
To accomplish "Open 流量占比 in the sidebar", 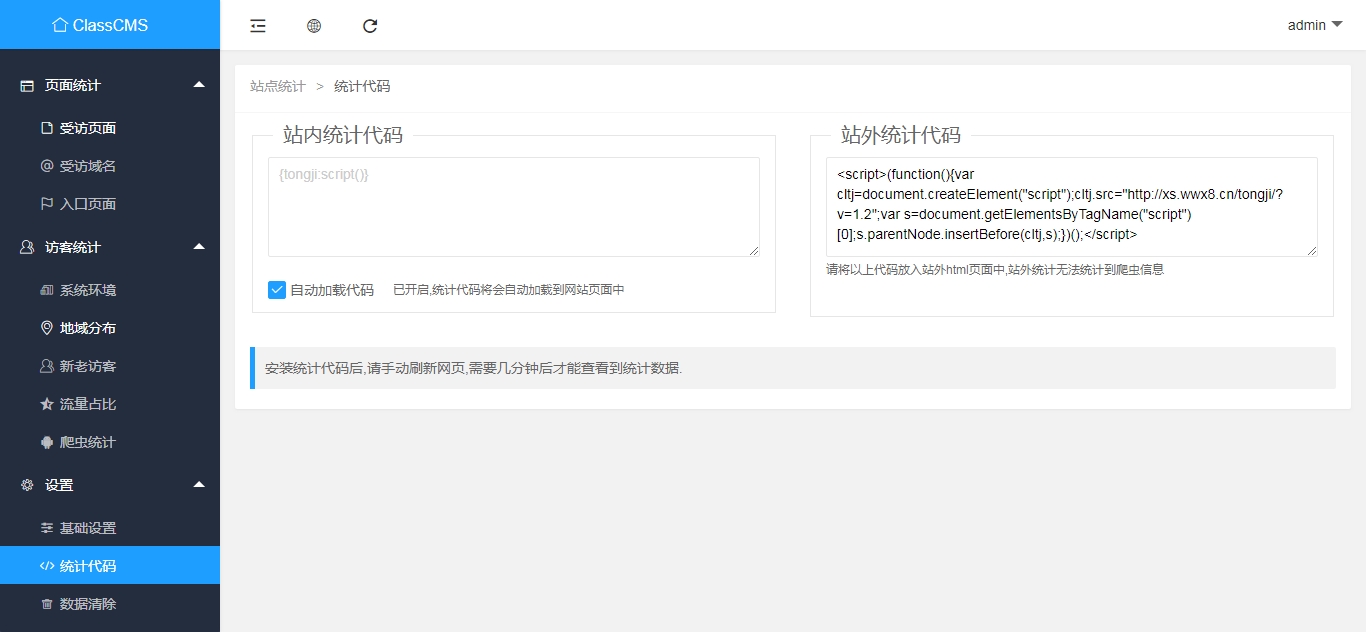I will click(x=87, y=404).
